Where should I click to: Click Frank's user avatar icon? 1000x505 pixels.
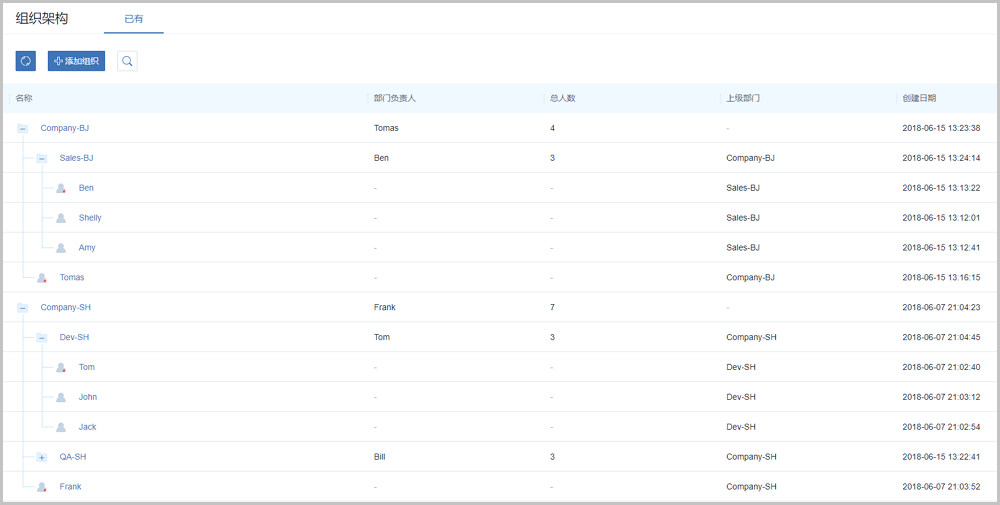42,487
